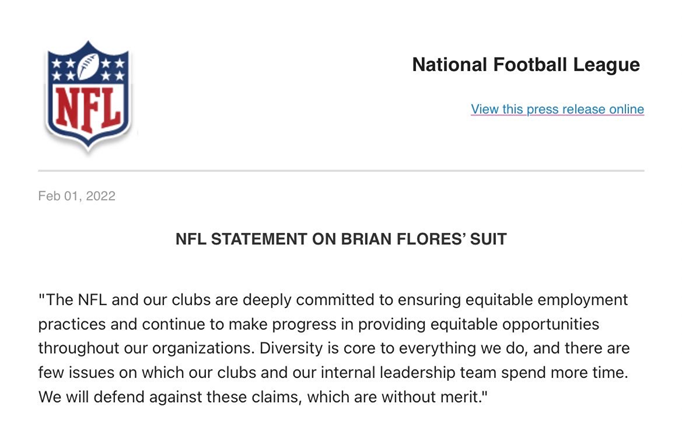Viewport: 682px width, 421px height.
Task: Click the word 'Diversity' in the statement
Action: tap(289, 348)
